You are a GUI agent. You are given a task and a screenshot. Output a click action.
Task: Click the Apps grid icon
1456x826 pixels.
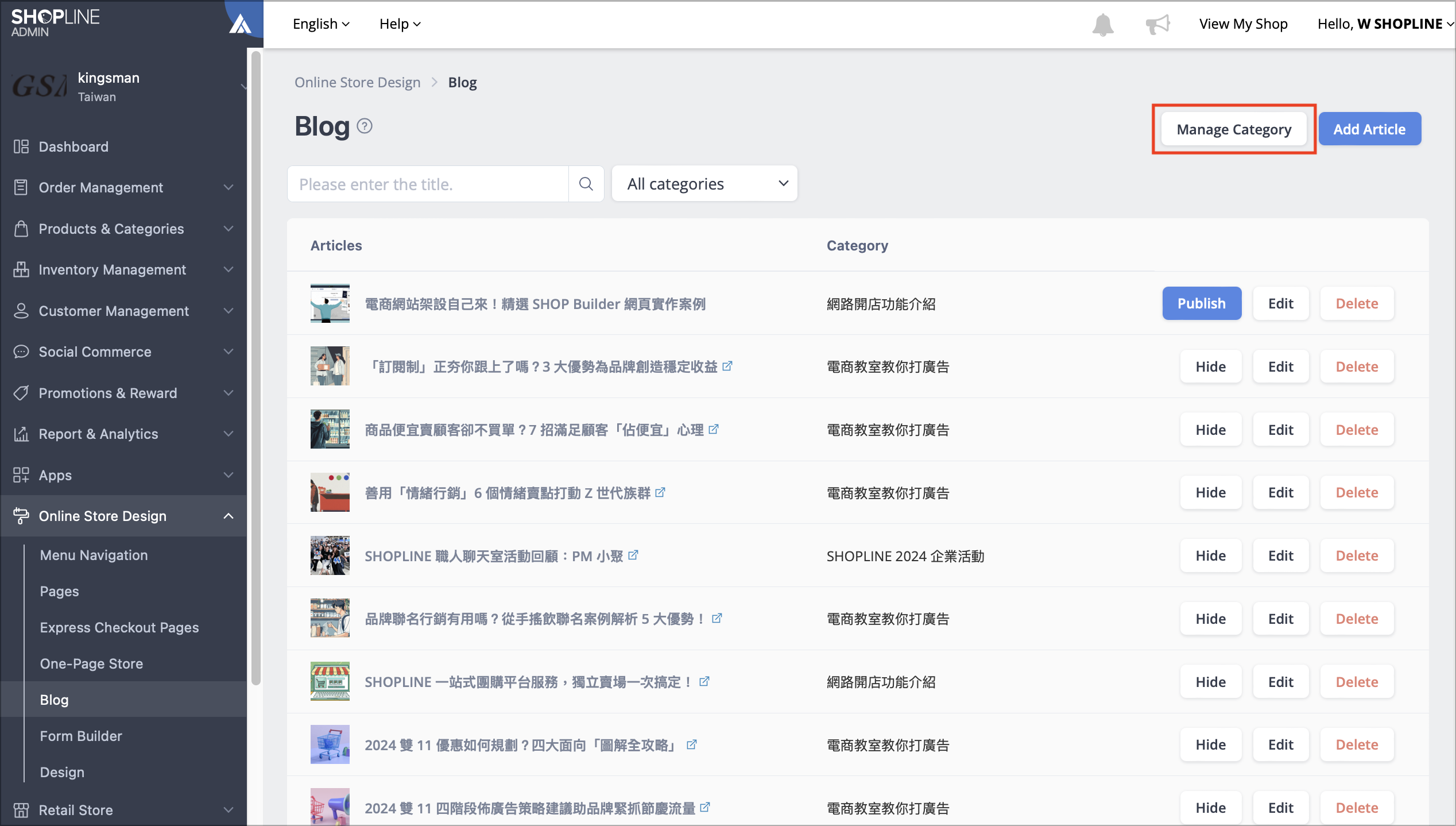pos(21,475)
